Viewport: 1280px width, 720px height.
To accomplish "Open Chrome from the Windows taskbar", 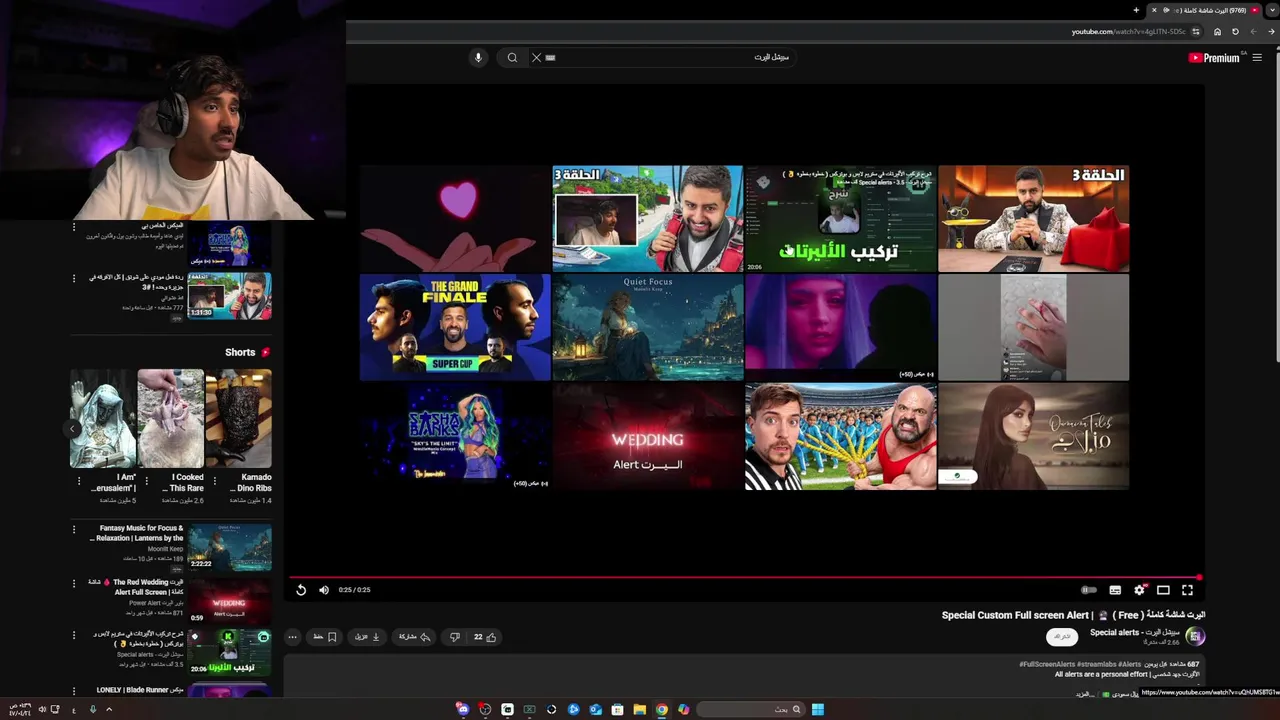I will 661,710.
